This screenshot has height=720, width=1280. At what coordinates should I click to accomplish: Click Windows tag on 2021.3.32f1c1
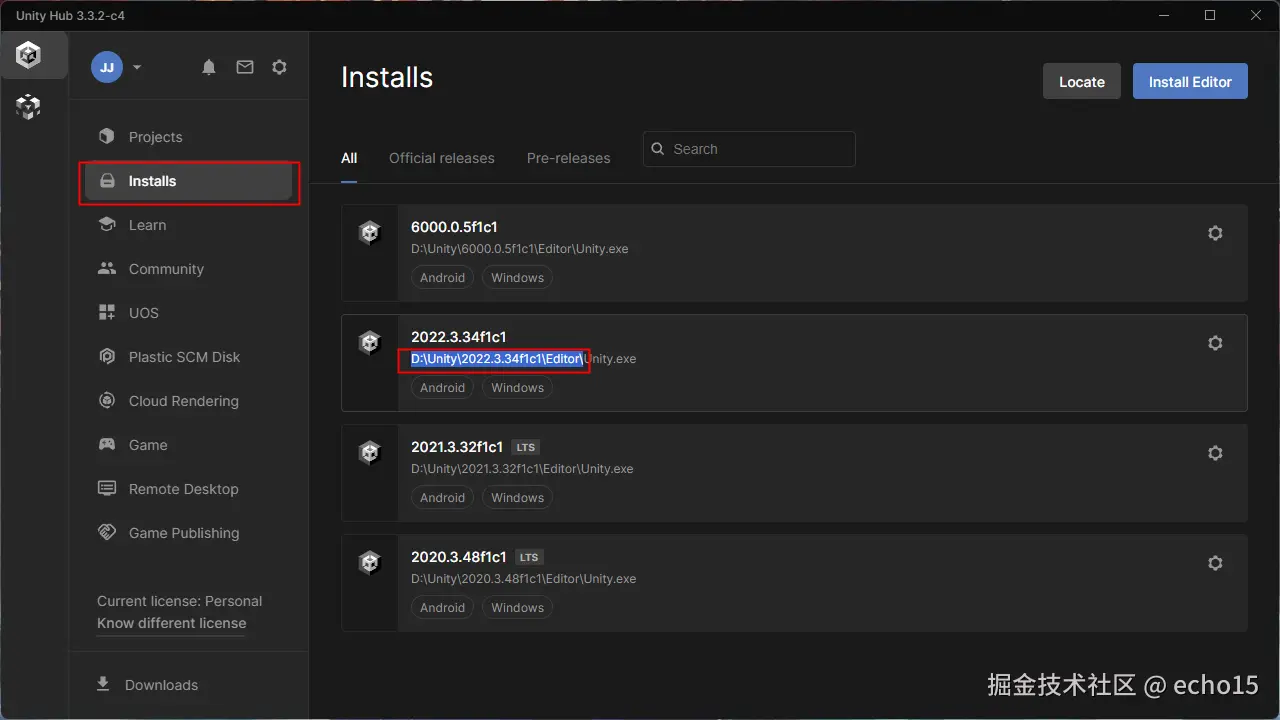tap(517, 498)
